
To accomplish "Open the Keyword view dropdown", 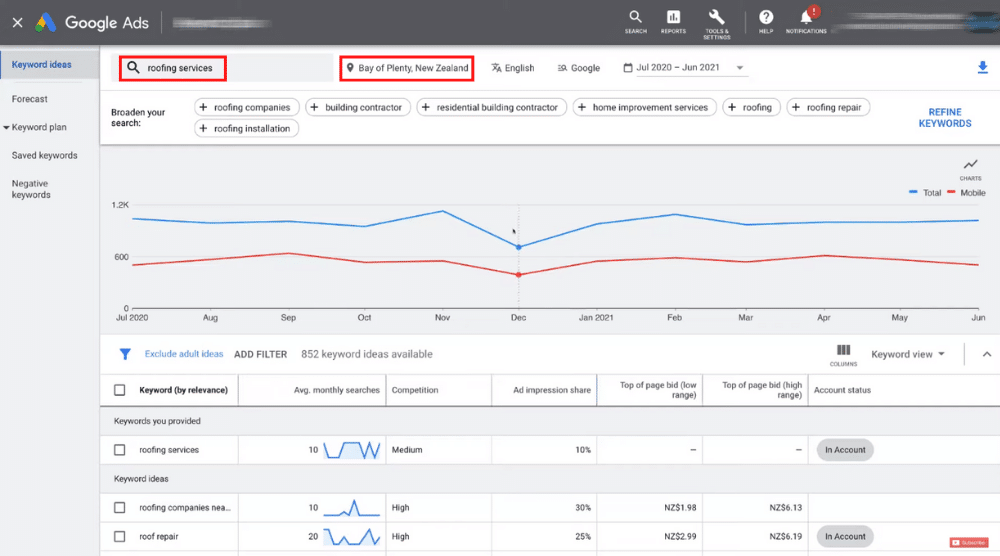I will click(x=908, y=354).
